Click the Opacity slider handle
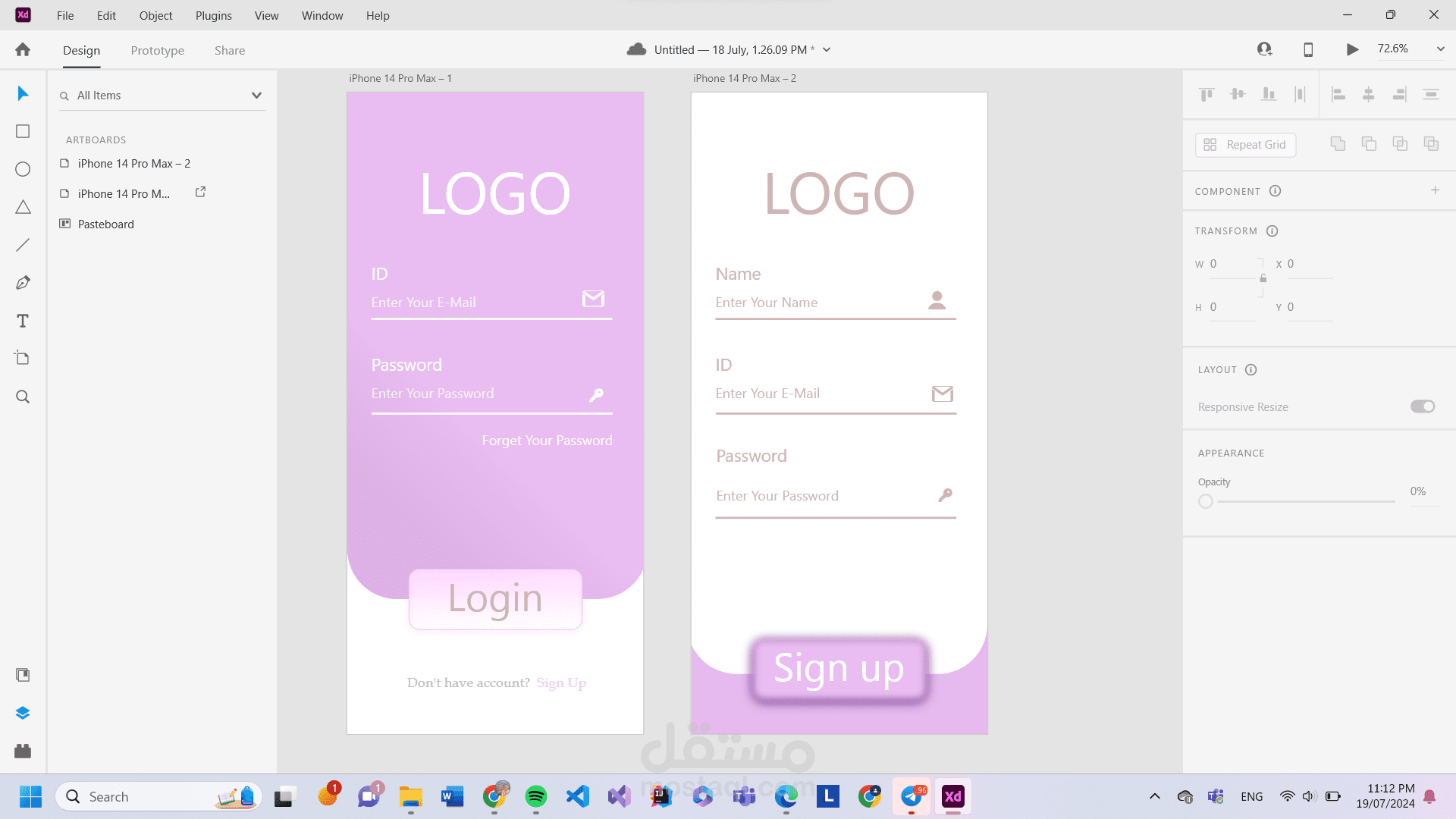The image size is (1456, 819). [1206, 501]
